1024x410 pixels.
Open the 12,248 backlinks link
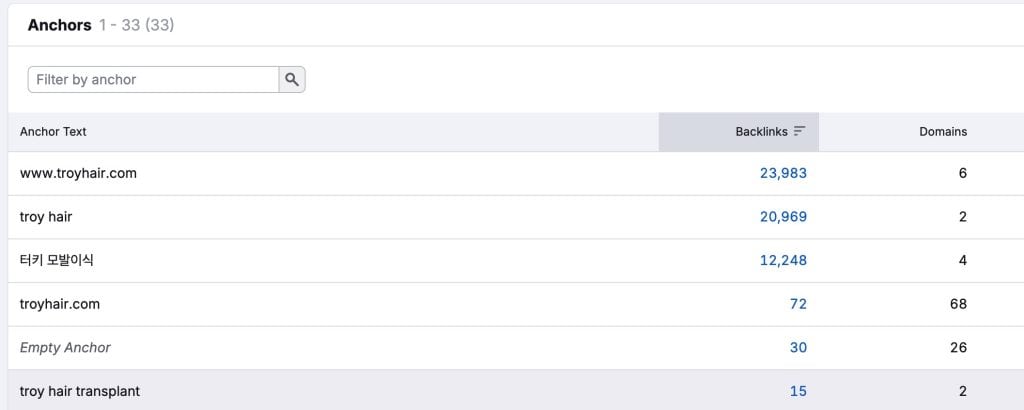(x=783, y=260)
